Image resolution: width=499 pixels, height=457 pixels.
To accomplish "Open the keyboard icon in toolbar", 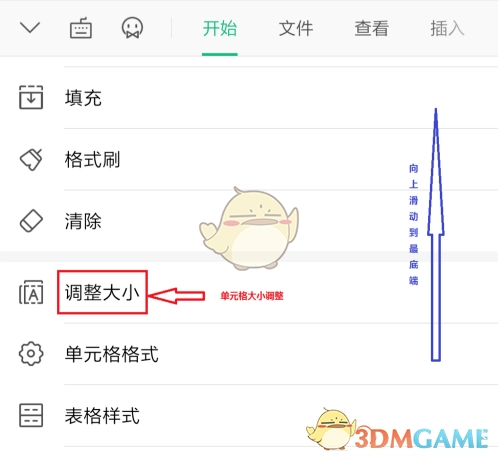I will coord(81,28).
